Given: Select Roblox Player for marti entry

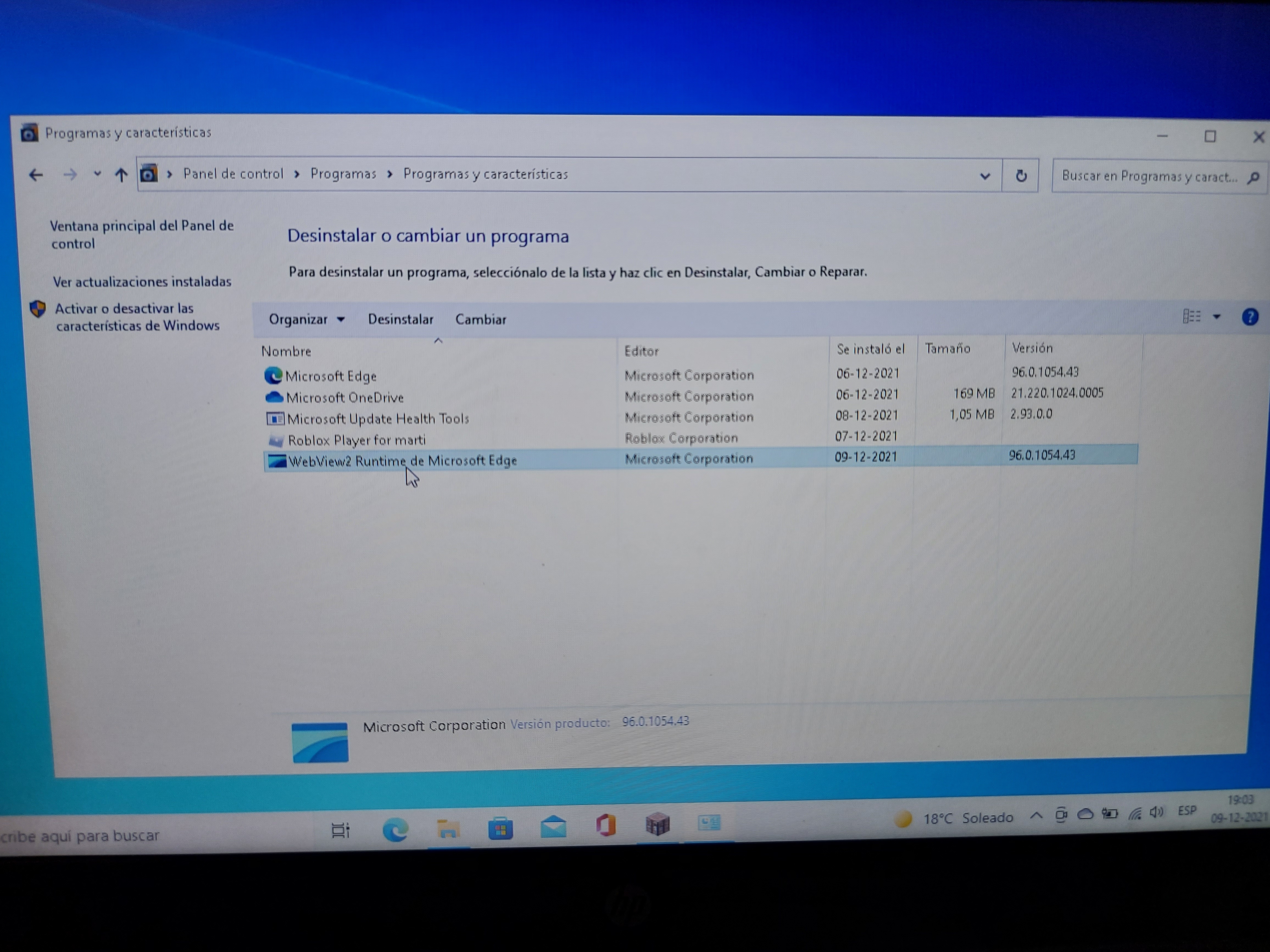Looking at the screenshot, I should 357,440.
